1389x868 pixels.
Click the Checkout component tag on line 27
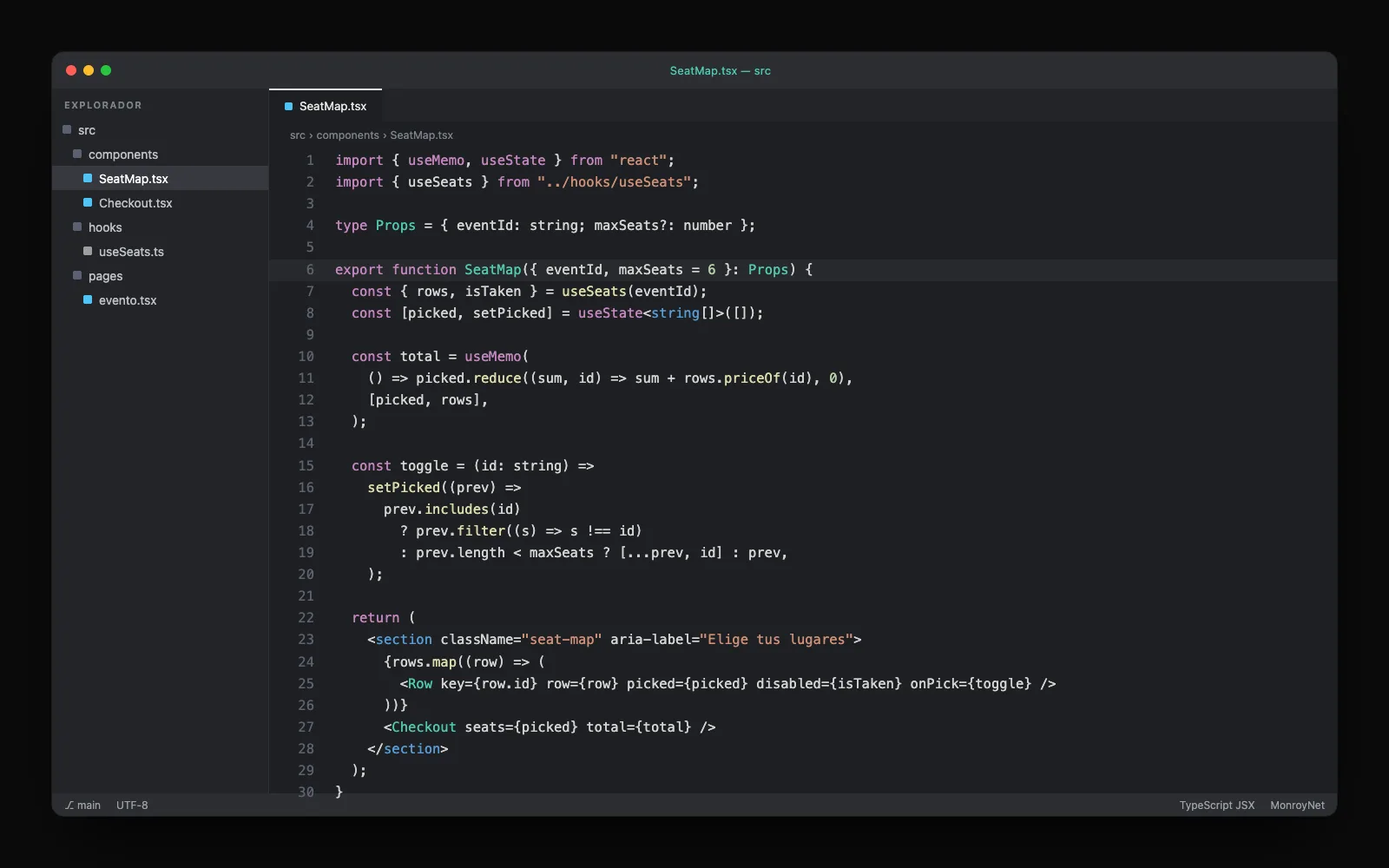tap(424, 727)
